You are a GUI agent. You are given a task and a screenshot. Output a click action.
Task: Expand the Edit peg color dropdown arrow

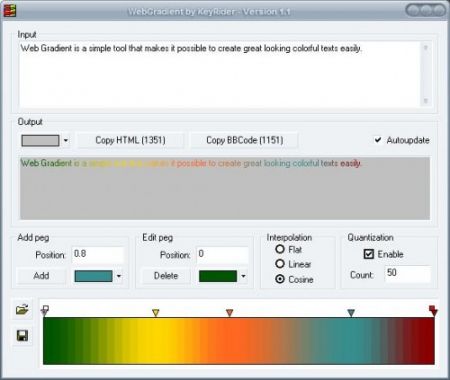pyautogui.click(x=243, y=276)
